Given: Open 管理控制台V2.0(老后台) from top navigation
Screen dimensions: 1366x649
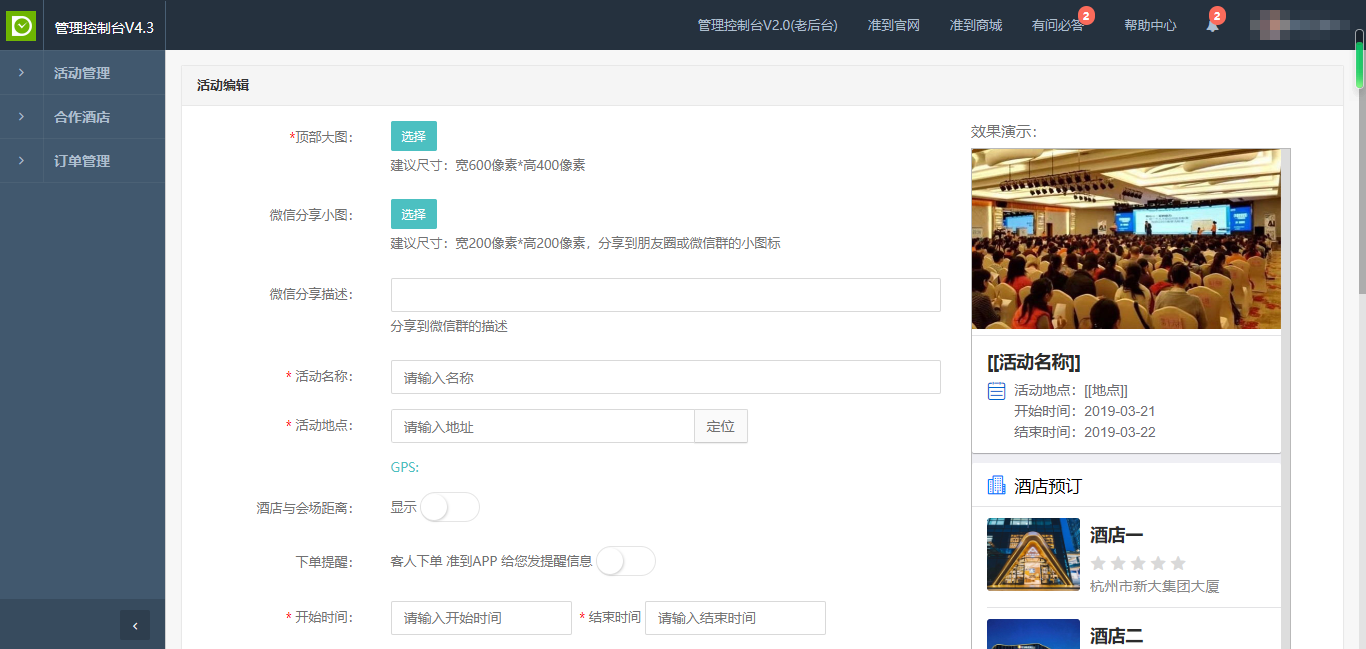Looking at the screenshot, I should [767, 26].
